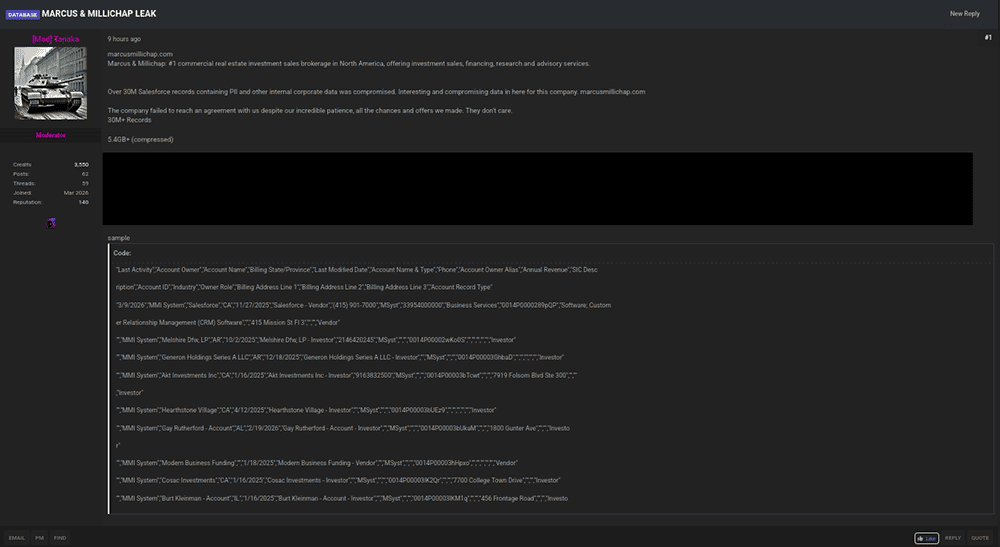1000x547 pixels.
Task: Click the 'Code:' header label
Action: coord(122,253)
